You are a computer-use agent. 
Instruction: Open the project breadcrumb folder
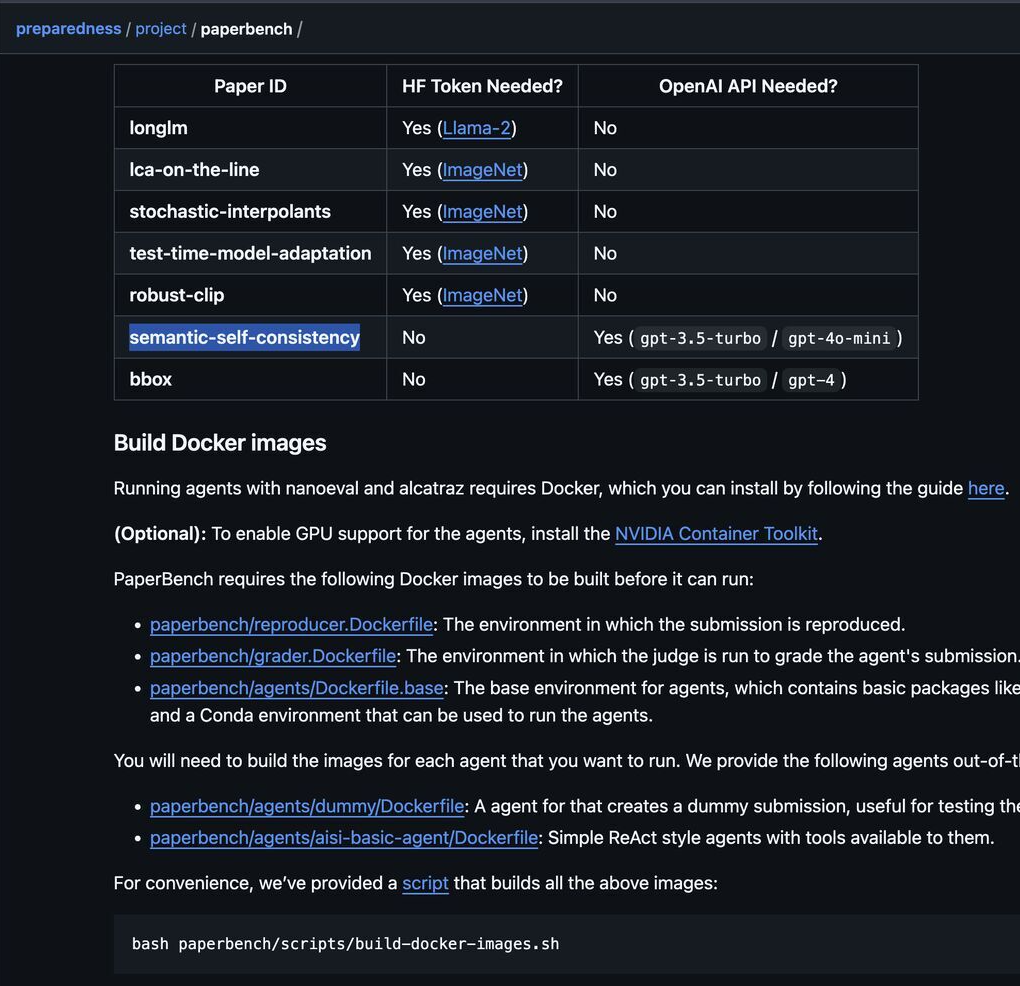161,29
